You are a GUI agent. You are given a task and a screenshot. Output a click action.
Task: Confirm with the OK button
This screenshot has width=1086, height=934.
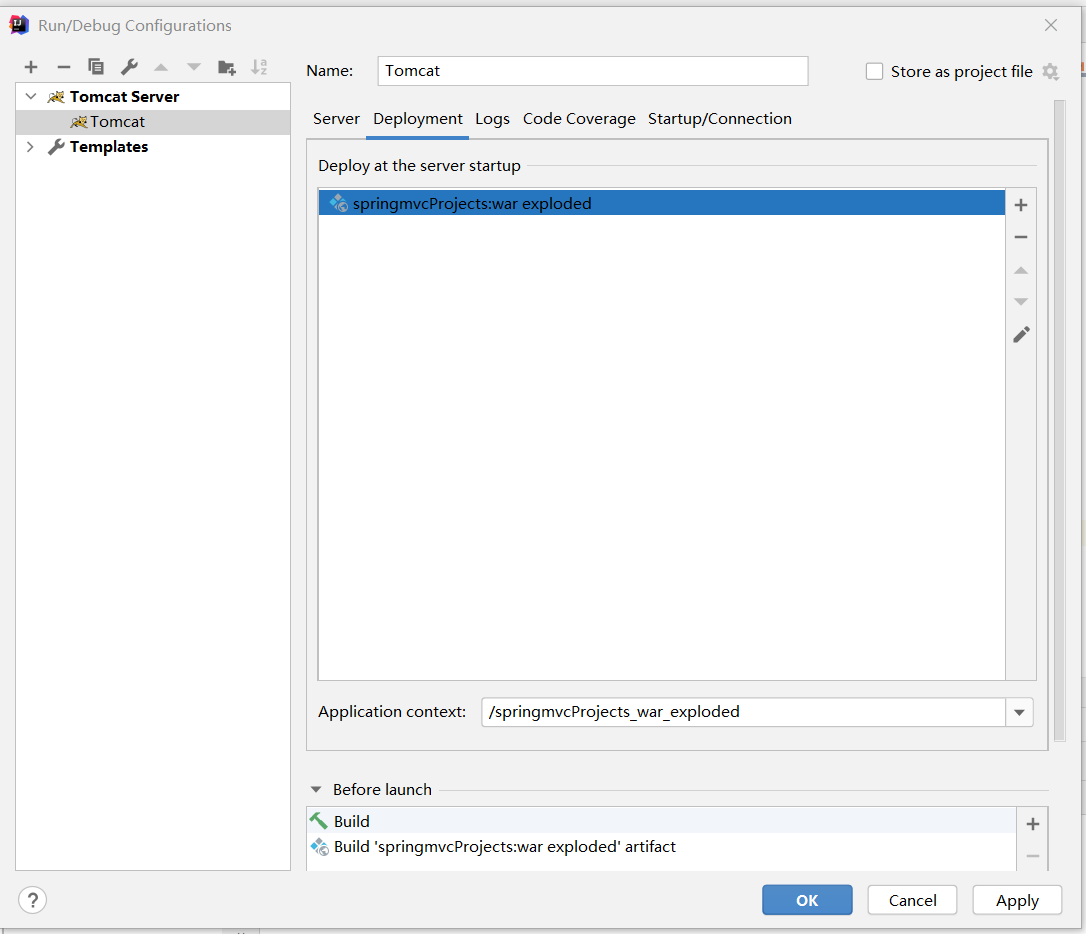coord(807,900)
